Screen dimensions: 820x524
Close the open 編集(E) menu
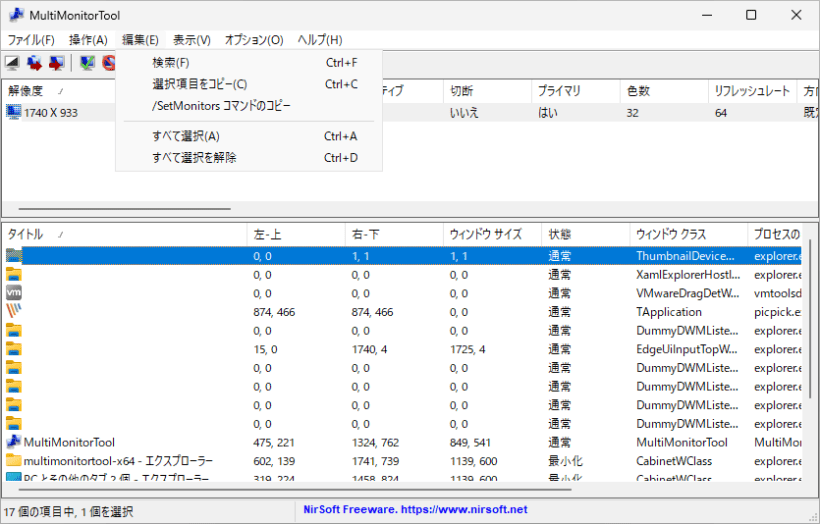[x=140, y=40]
